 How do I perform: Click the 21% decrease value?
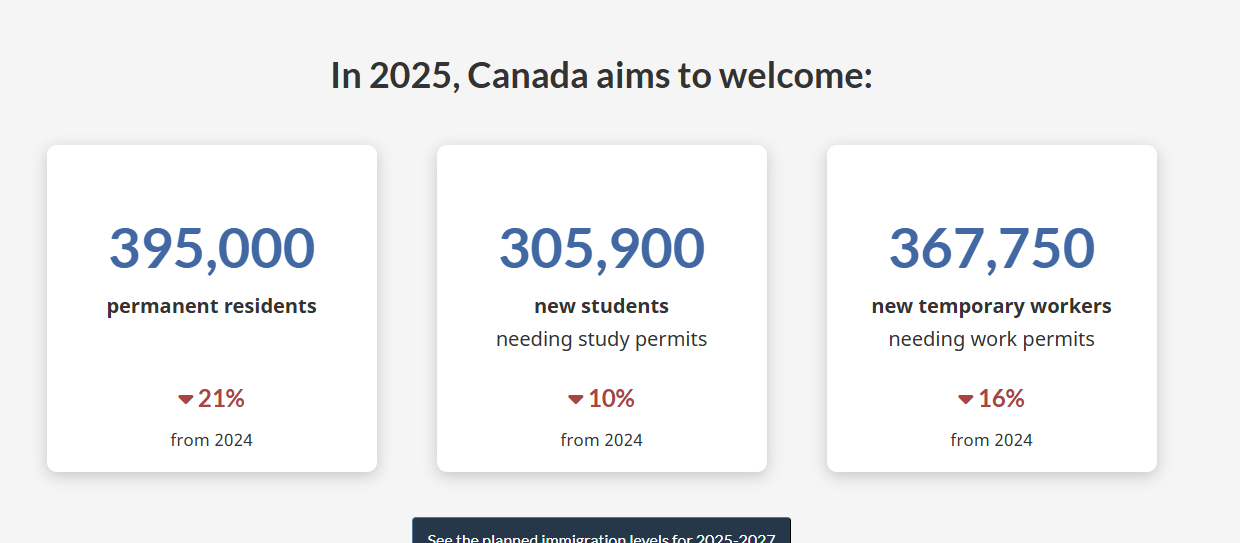click(x=221, y=399)
